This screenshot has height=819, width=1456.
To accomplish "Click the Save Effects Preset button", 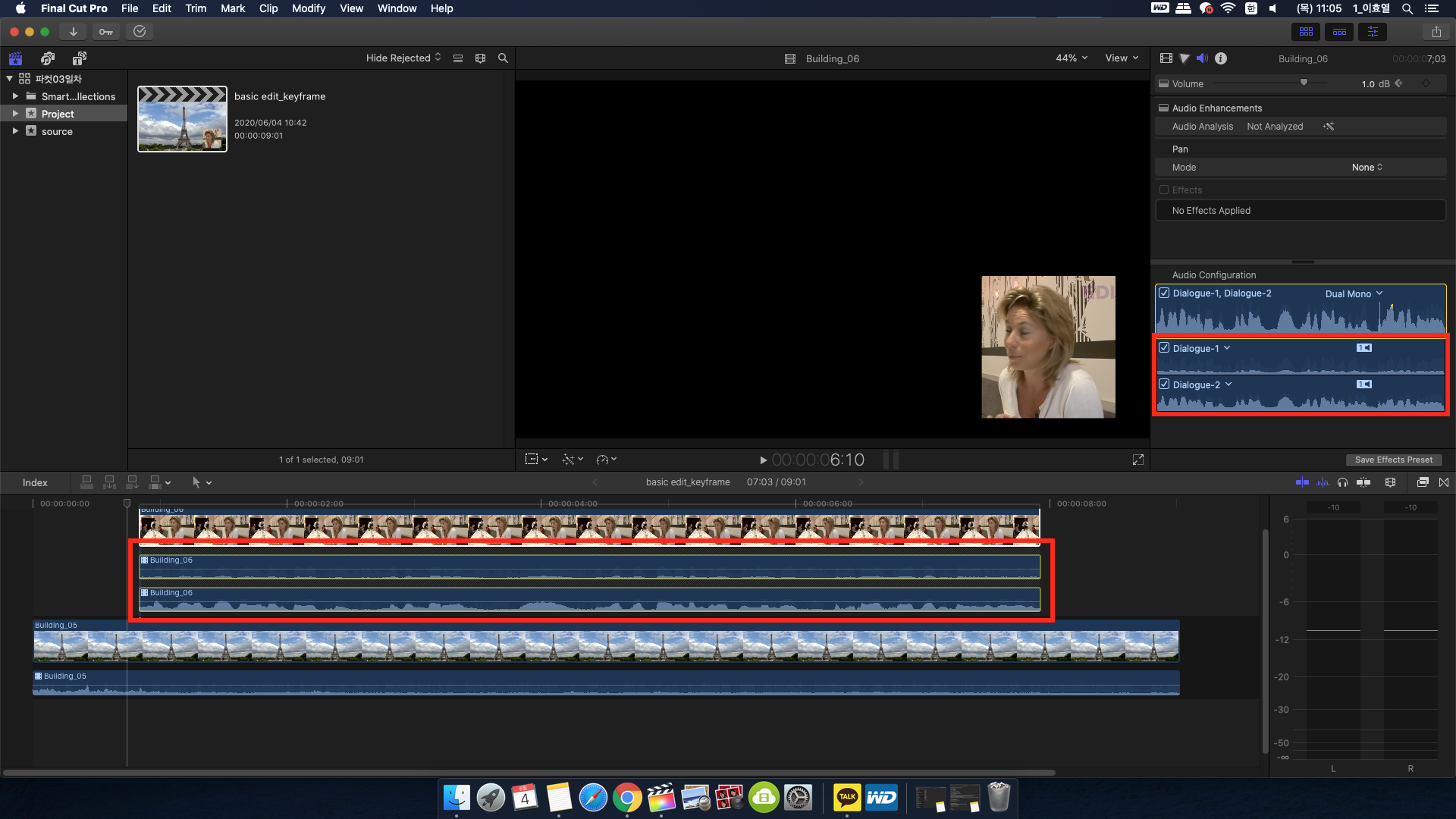I will pyautogui.click(x=1393, y=460).
